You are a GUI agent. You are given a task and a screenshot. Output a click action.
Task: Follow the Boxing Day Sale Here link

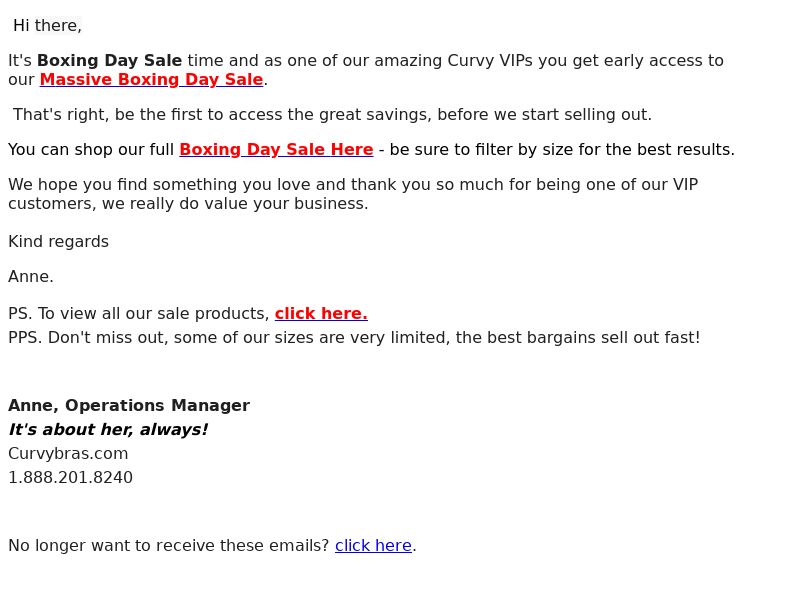point(276,149)
